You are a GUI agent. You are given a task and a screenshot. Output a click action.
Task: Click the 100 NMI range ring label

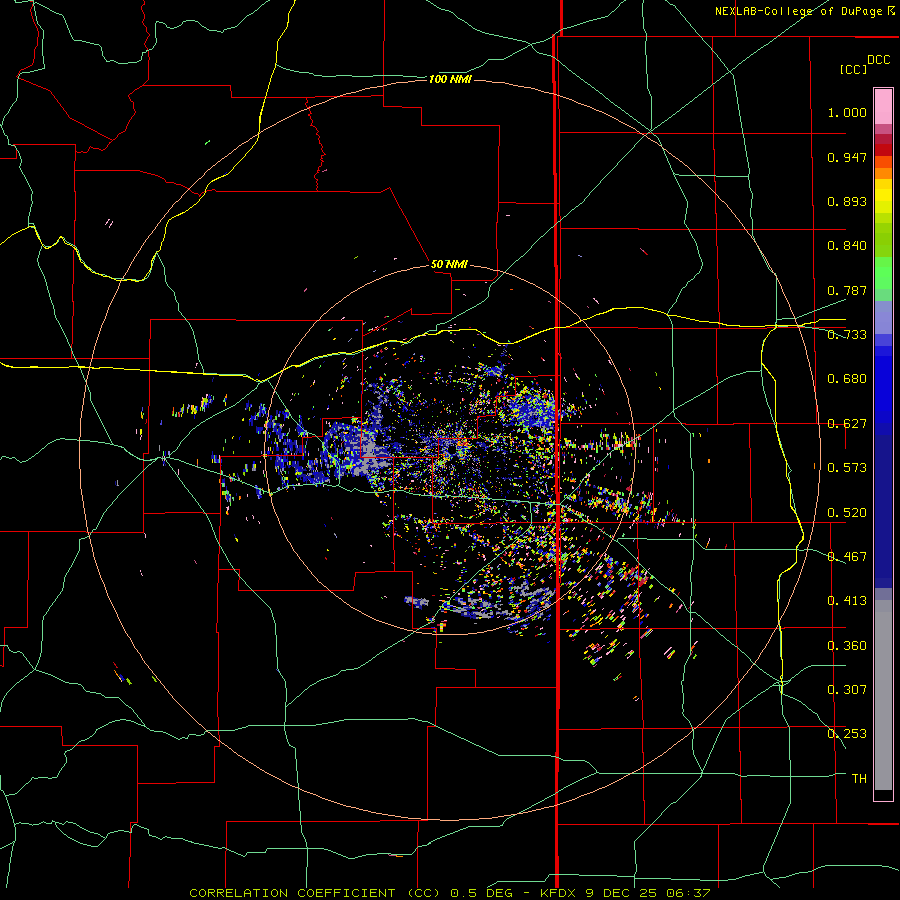tap(450, 79)
